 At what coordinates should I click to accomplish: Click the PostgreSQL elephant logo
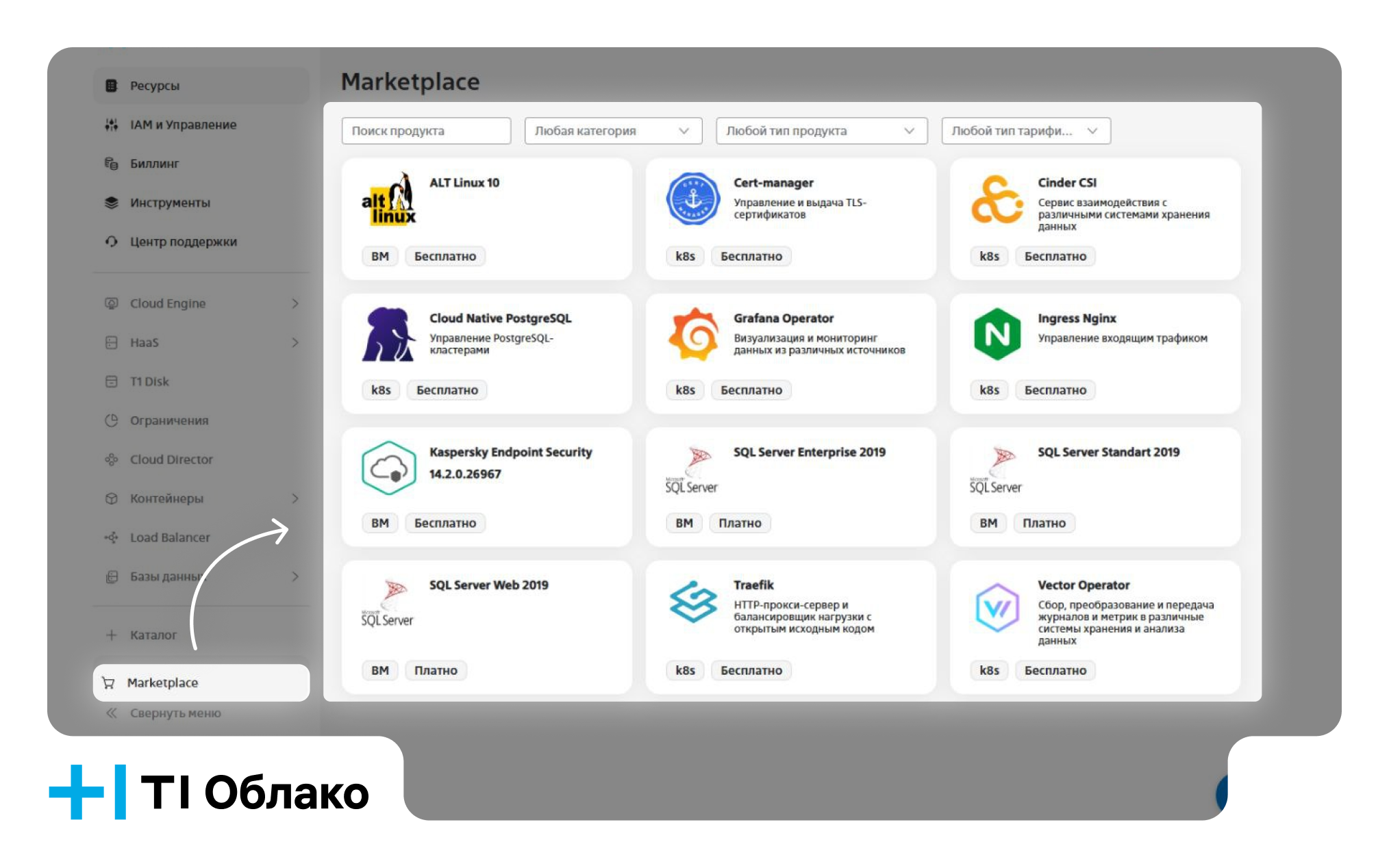point(388,334)
